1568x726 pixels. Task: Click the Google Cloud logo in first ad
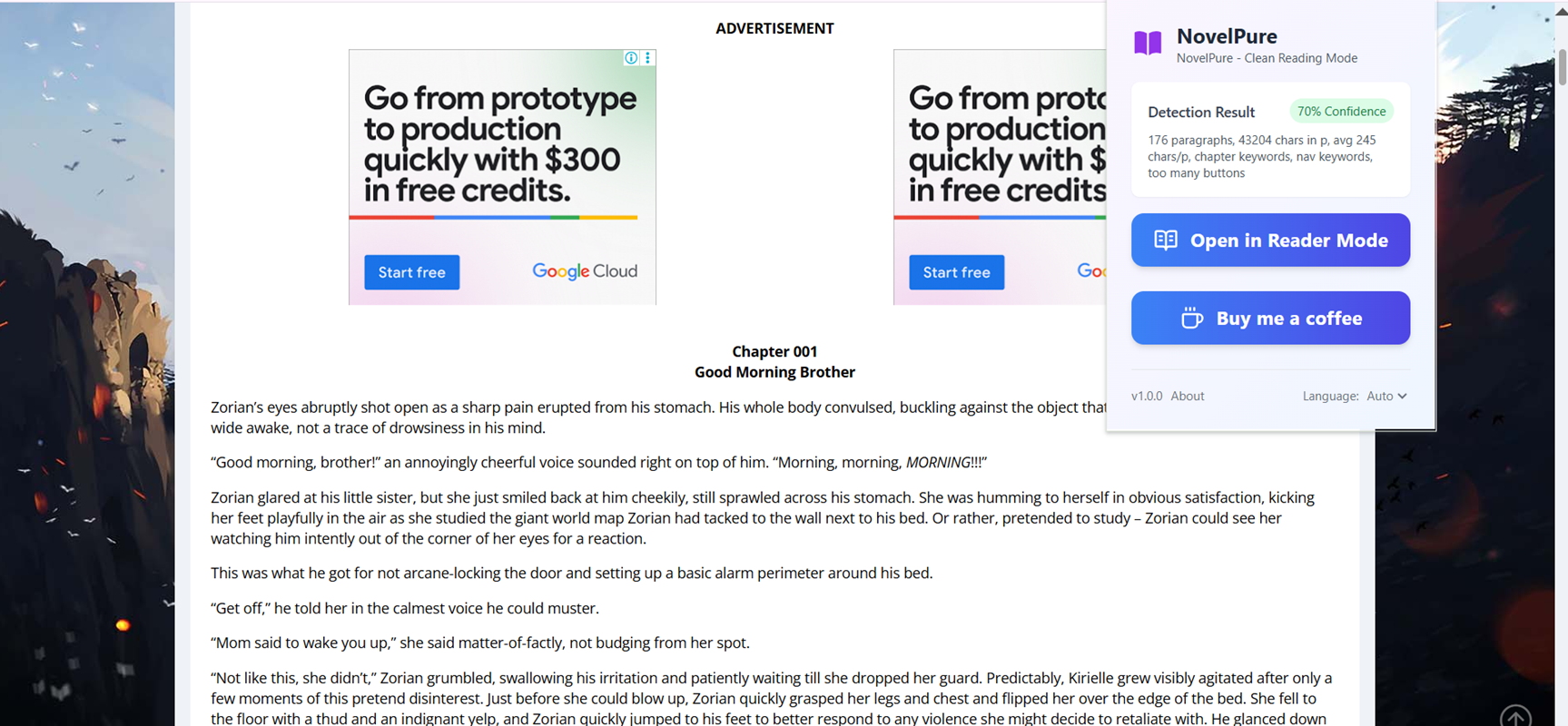[585, 271]
